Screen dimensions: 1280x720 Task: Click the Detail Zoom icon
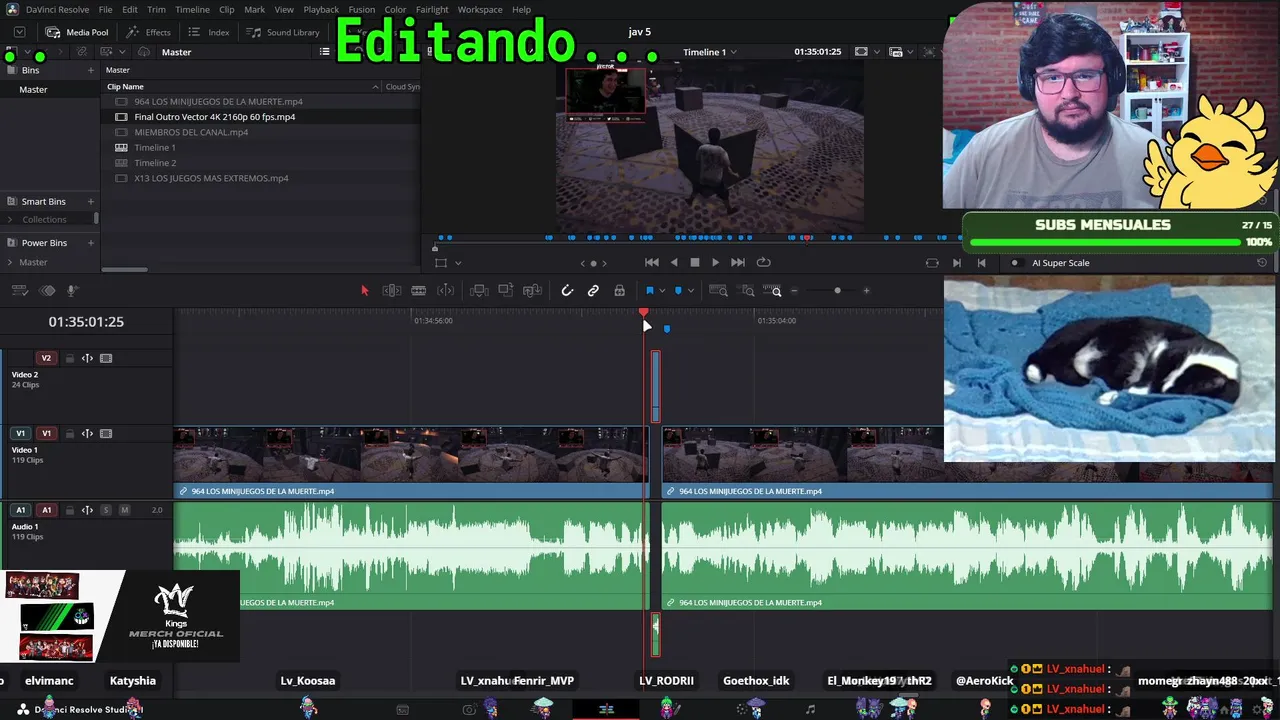748,291
